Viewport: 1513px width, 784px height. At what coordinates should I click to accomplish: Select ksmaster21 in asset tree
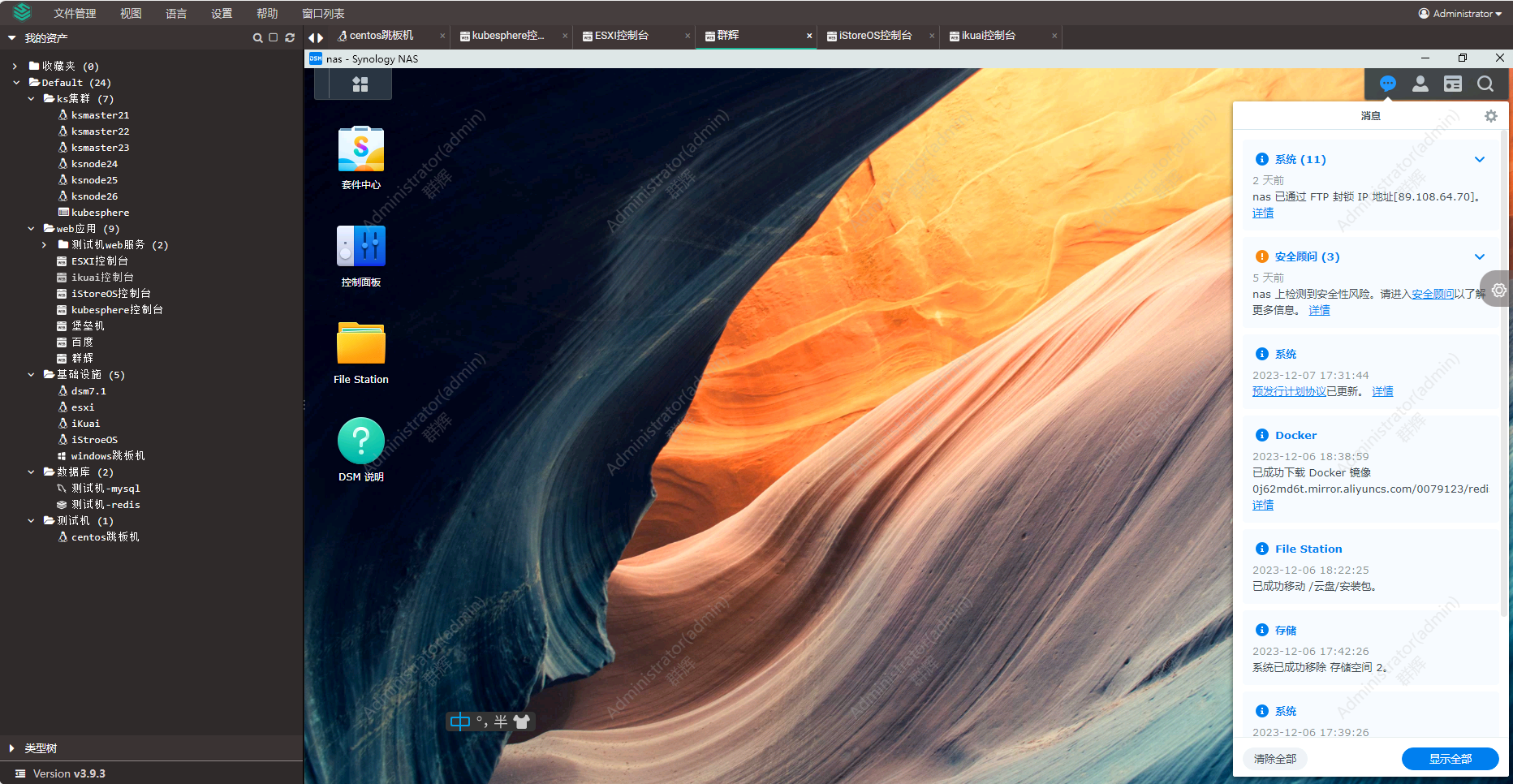(x=100, y=115)
